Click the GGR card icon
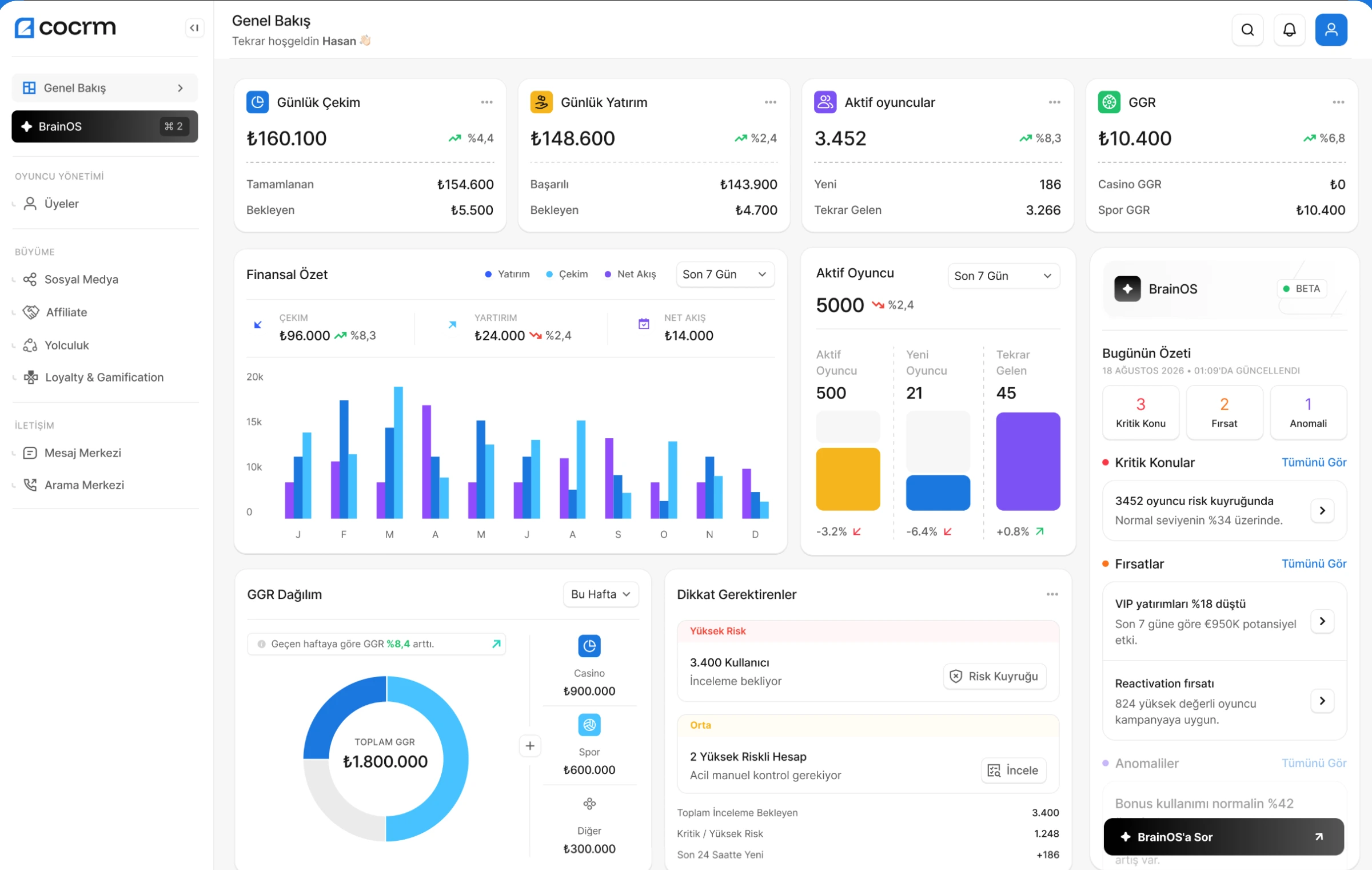Screen dimensions: 1372x870 click(x=1109, y=102)
